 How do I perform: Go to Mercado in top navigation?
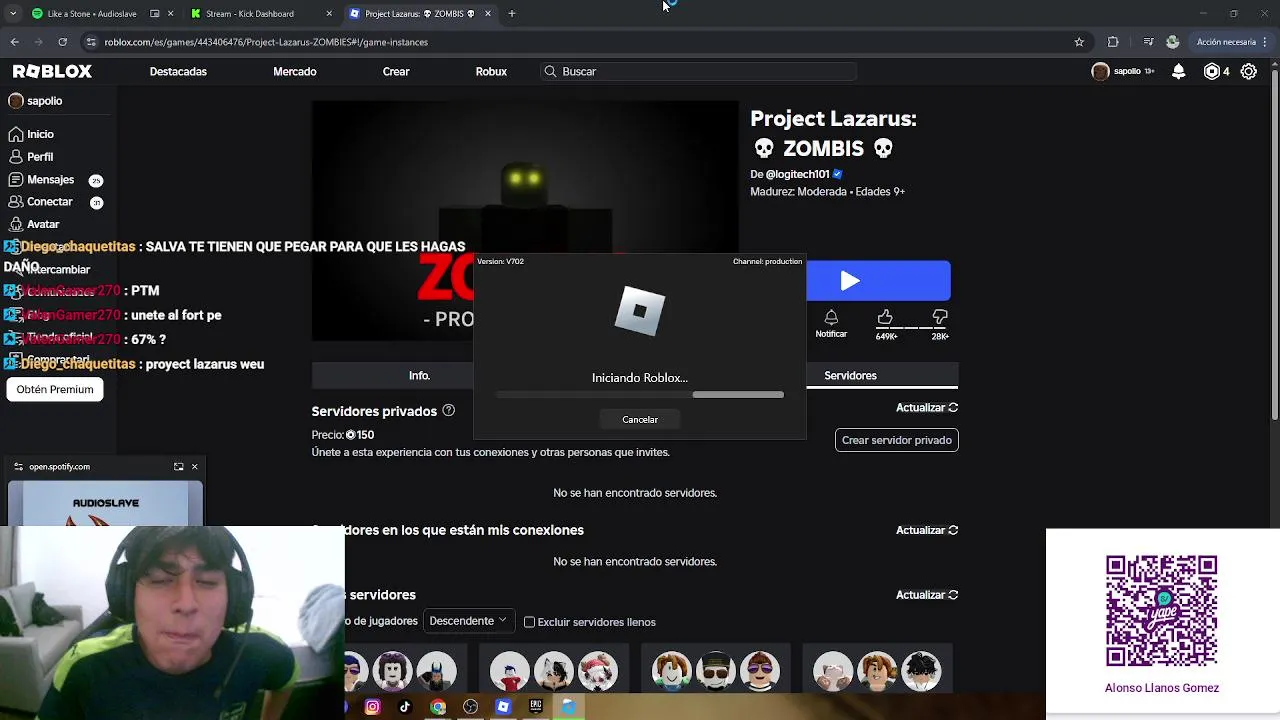point(295,72)
